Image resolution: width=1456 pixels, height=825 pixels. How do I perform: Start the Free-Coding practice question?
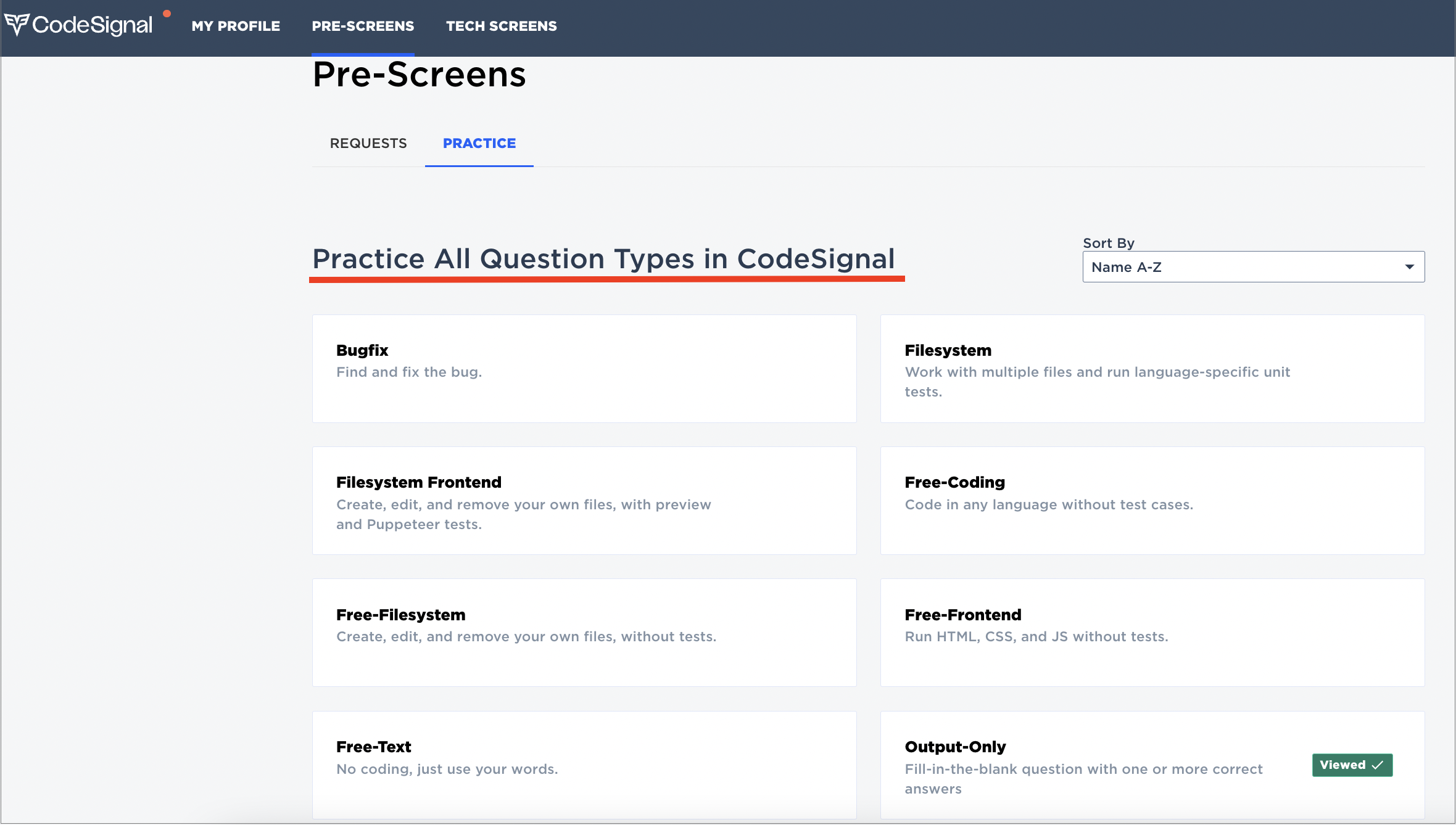coord(1152,500)
